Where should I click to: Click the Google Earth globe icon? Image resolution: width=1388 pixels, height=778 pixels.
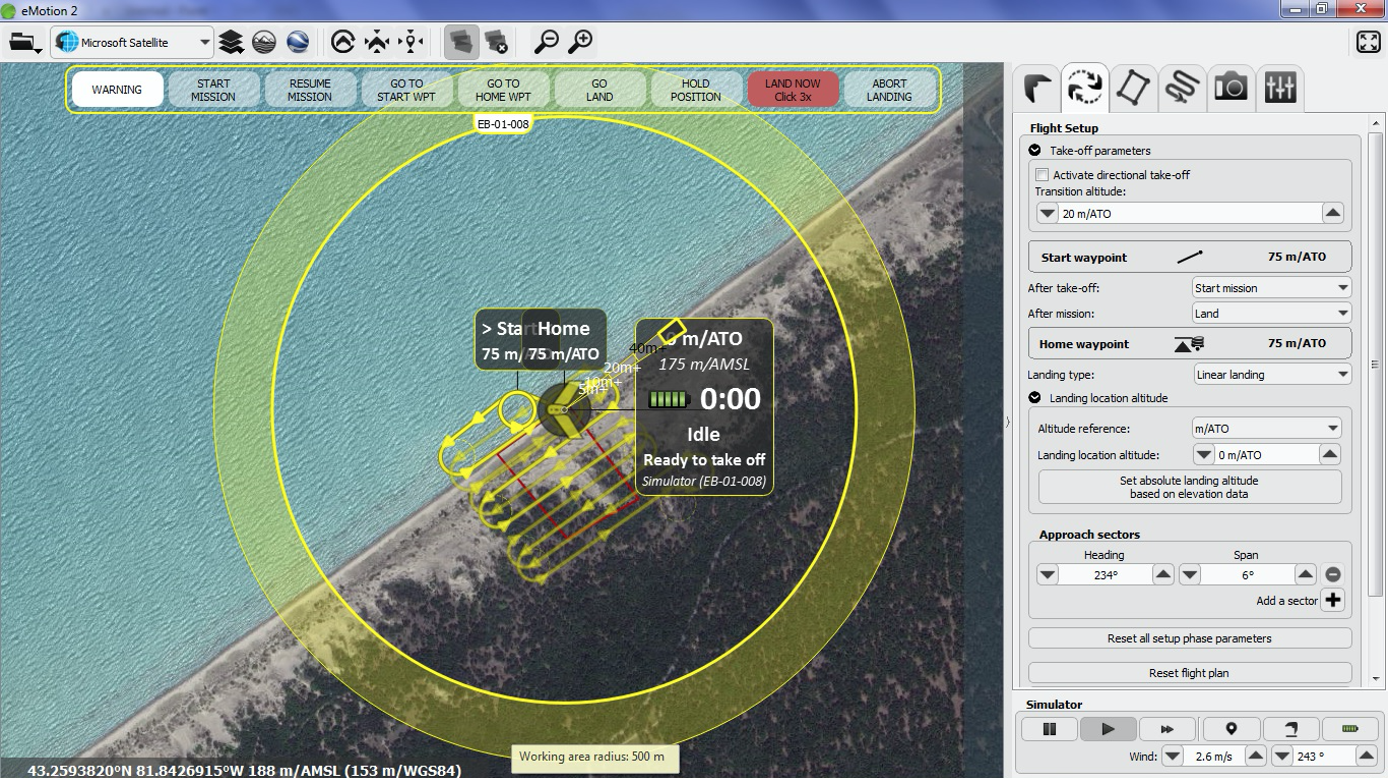pos(297,42)
